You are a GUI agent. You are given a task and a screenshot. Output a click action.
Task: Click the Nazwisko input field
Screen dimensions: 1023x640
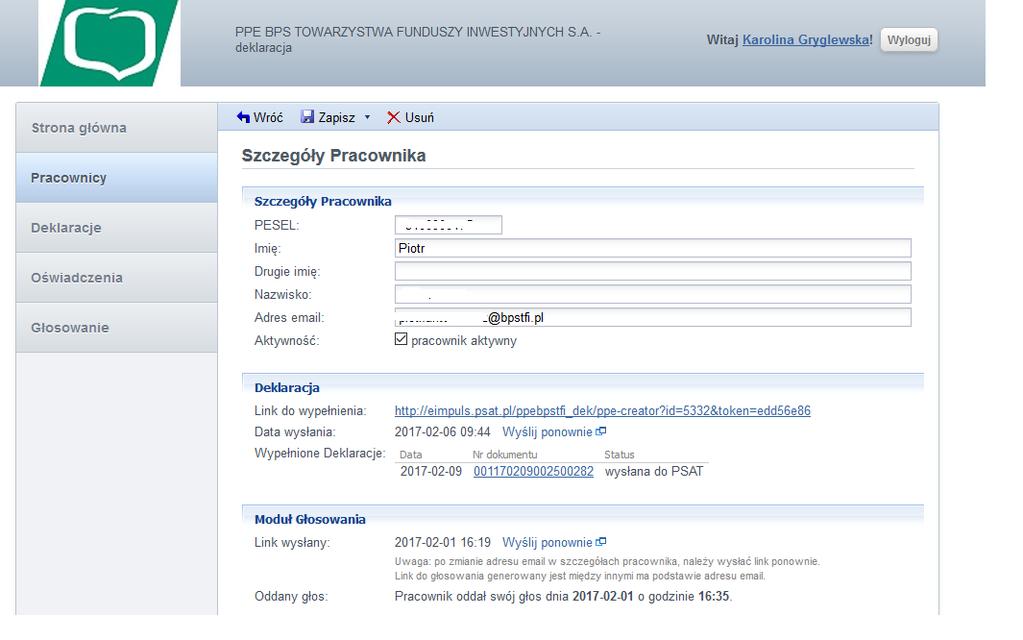click(652, 294)
